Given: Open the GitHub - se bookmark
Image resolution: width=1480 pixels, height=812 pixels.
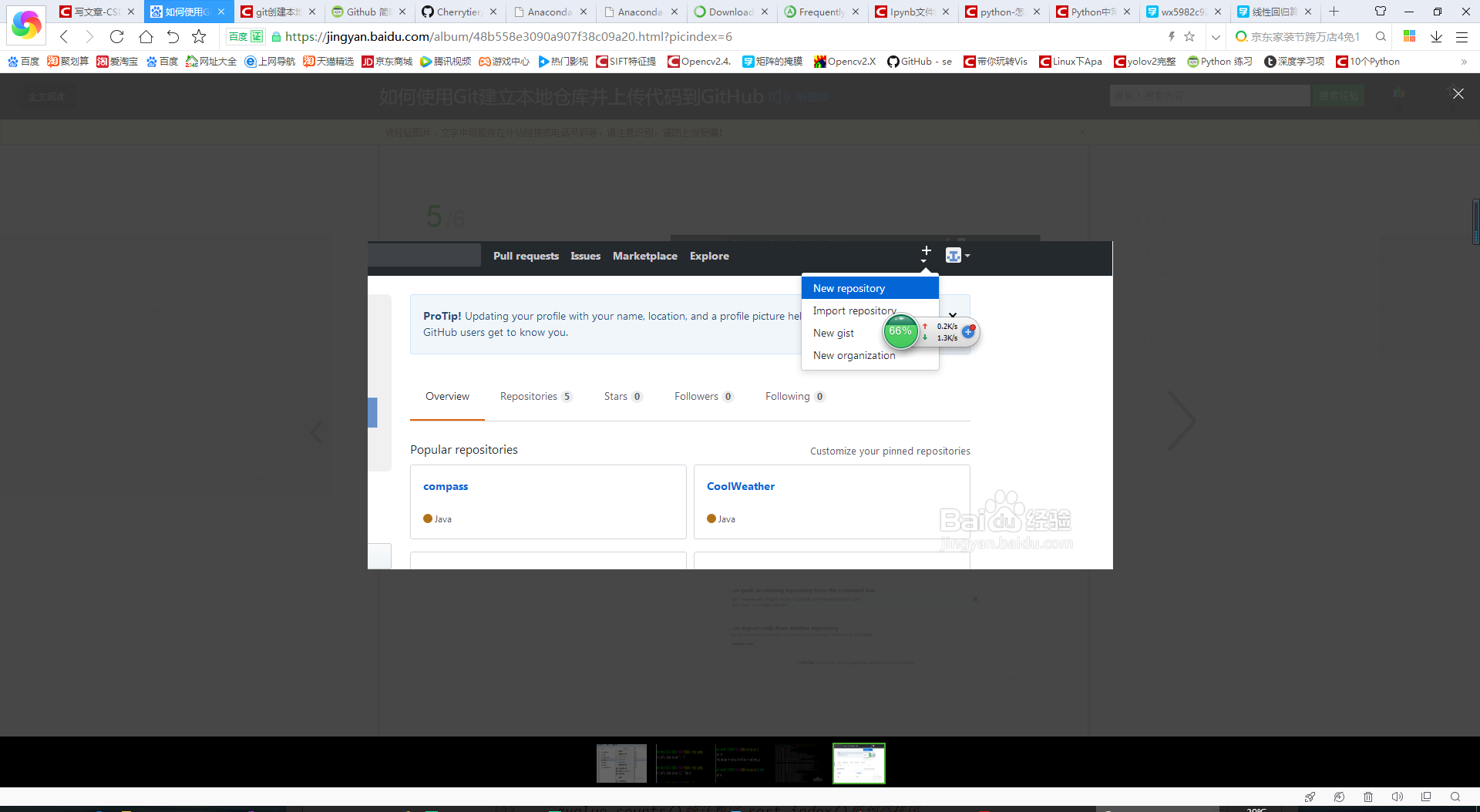Looking at the screenshot, I should click(920, 62).
